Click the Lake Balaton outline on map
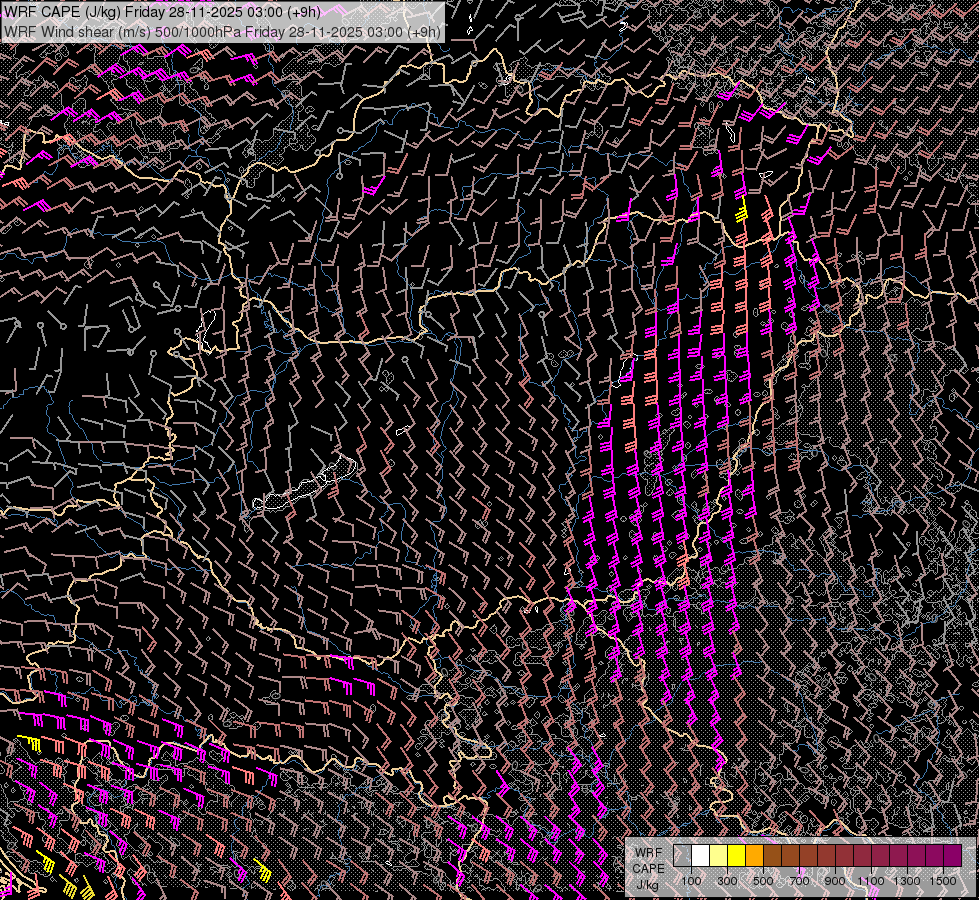The height and width of the screenshot is (900, 979). tap(305, 487)
